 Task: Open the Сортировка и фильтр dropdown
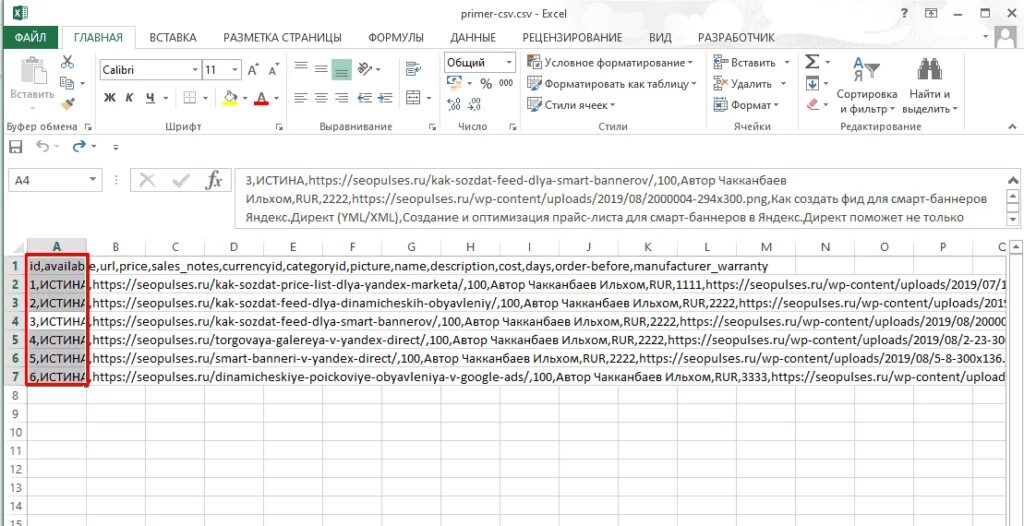pyautogui.click(x=867, y=84)
